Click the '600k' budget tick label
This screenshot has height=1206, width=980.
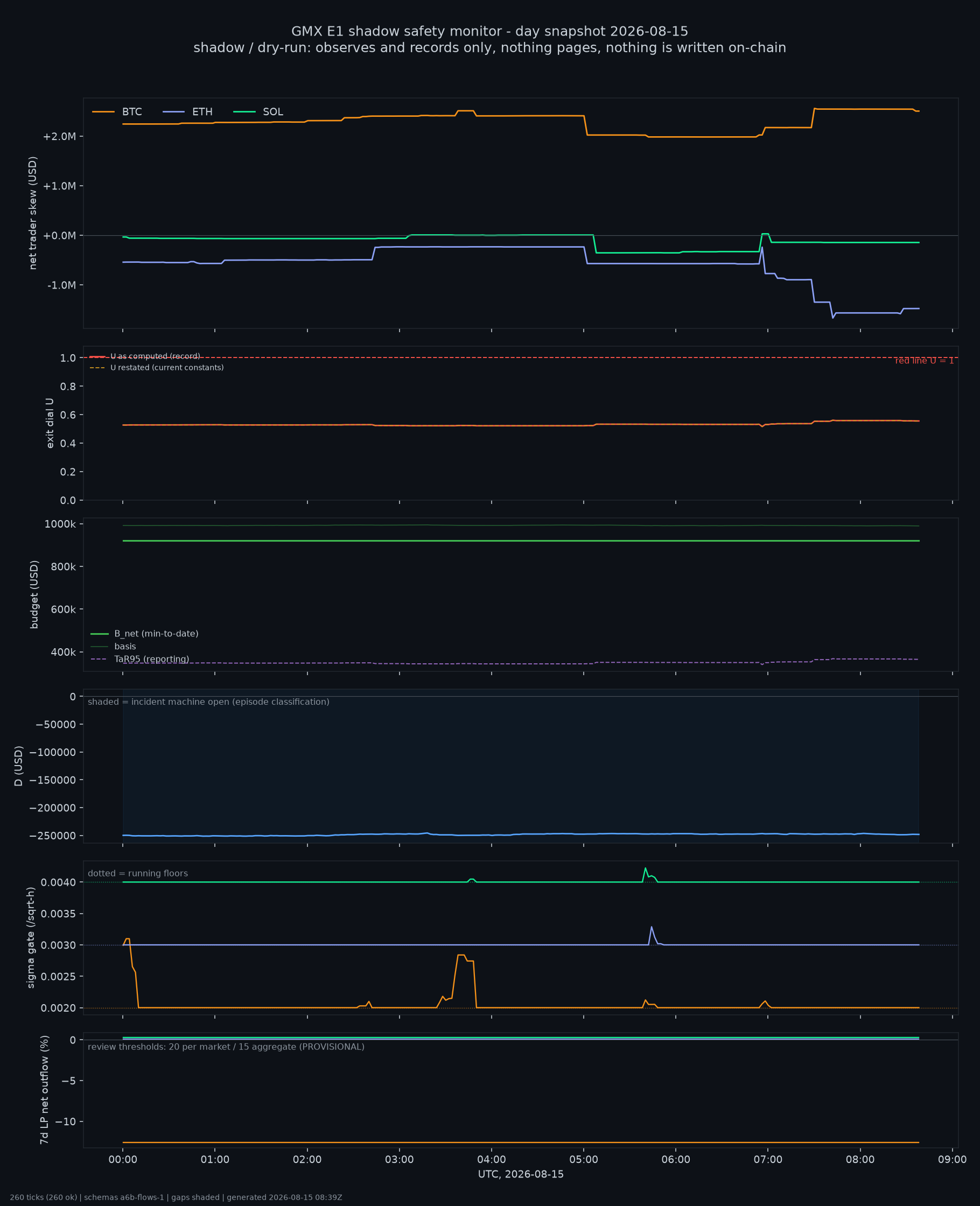[x=63, y=609]
